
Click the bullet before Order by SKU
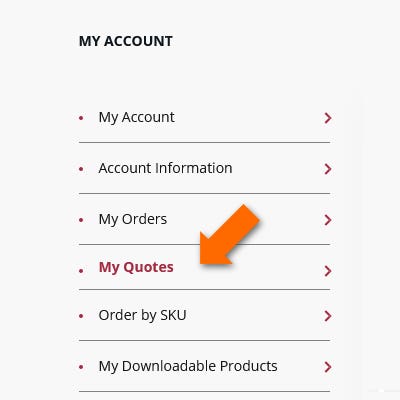click(x=81, y=316)
